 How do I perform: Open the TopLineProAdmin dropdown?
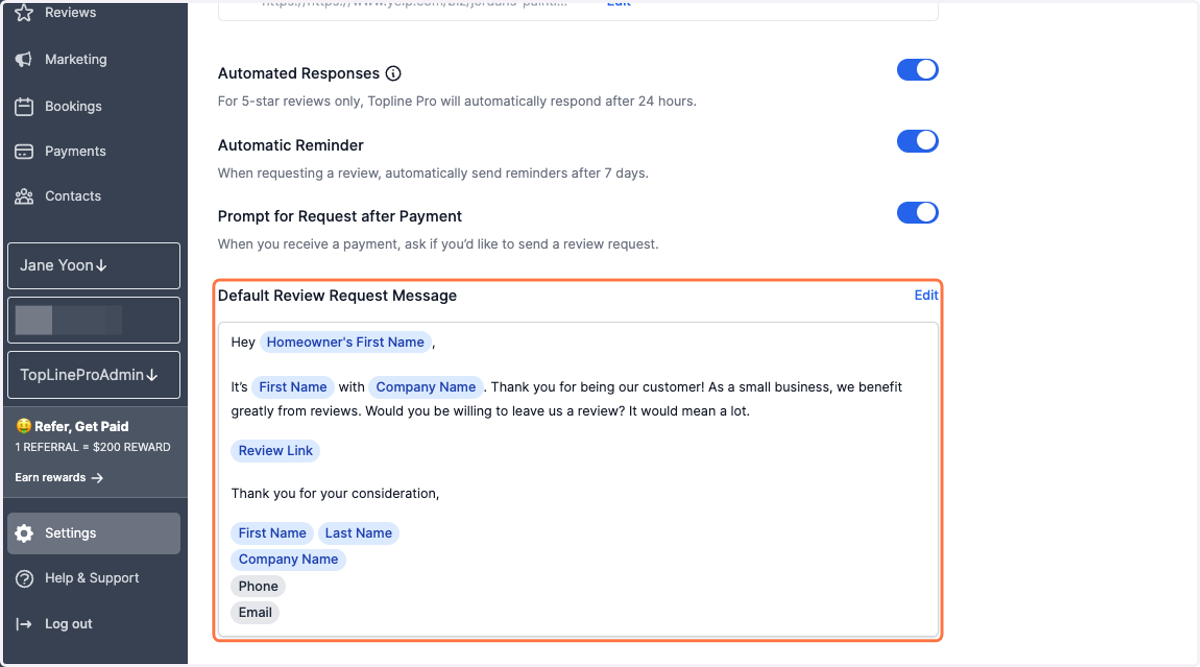(x=94, y=375)
